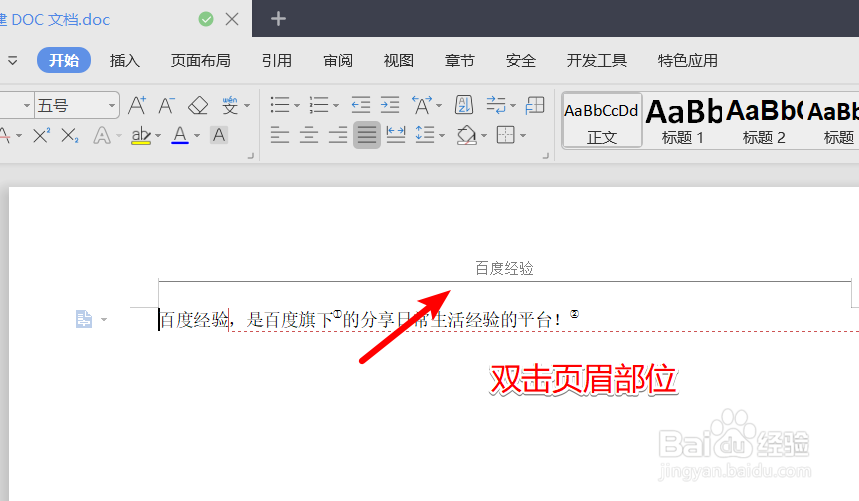The width and height of the screenshot is (859, 501).
Task: Click the paragraph layout icon left of text
Action: point(84,319)
